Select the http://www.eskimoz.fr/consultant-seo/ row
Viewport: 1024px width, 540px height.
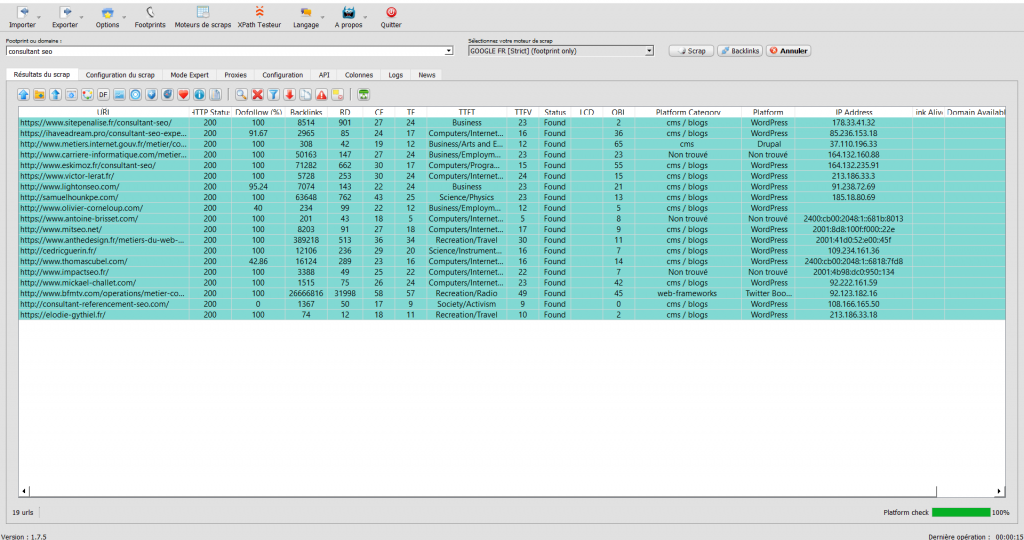(512, 165)
